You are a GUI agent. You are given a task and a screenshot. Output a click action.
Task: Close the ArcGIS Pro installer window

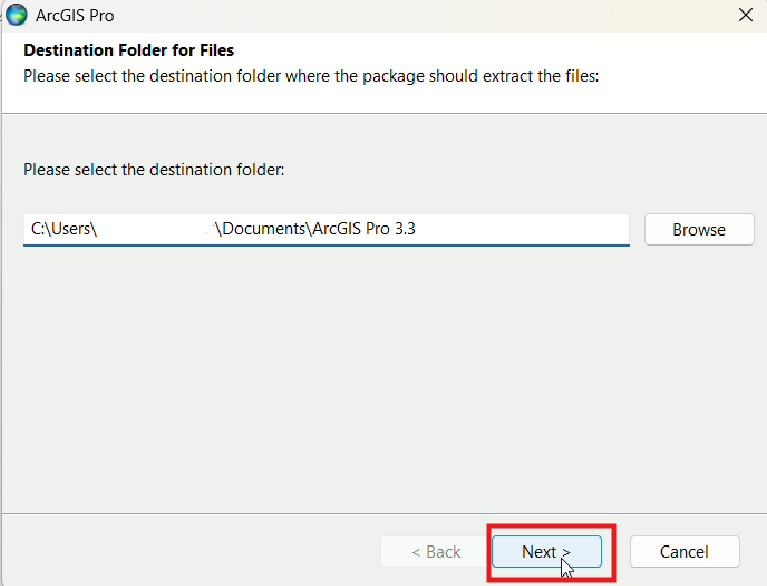coord(745,15)
